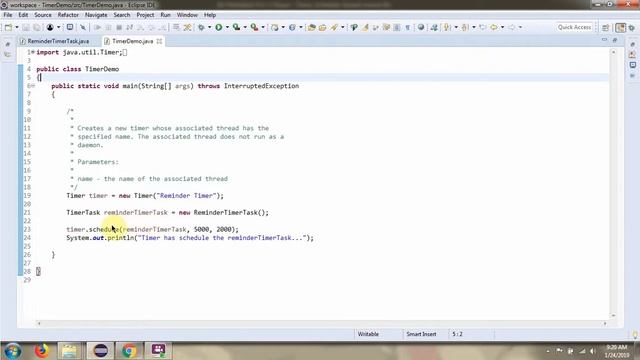
Task: Close the TimerDemo.java tab
Action: [159, 41]
